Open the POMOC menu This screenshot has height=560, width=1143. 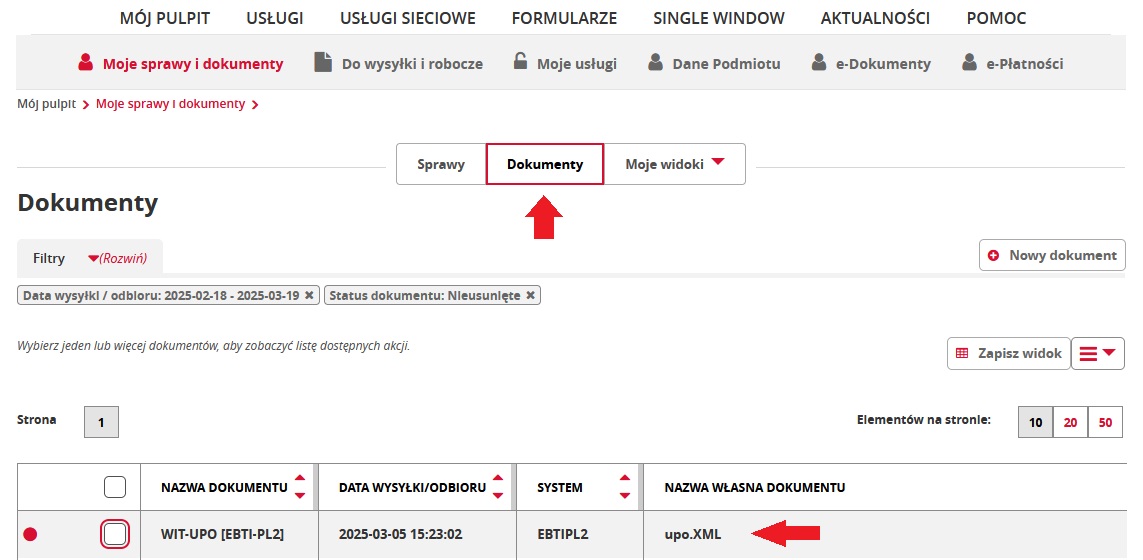coord(996,18)
